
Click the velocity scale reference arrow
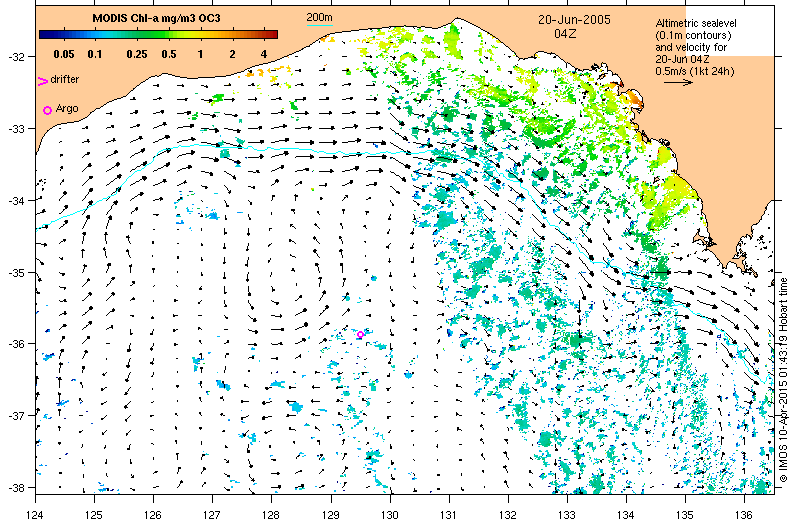(679, 82)
